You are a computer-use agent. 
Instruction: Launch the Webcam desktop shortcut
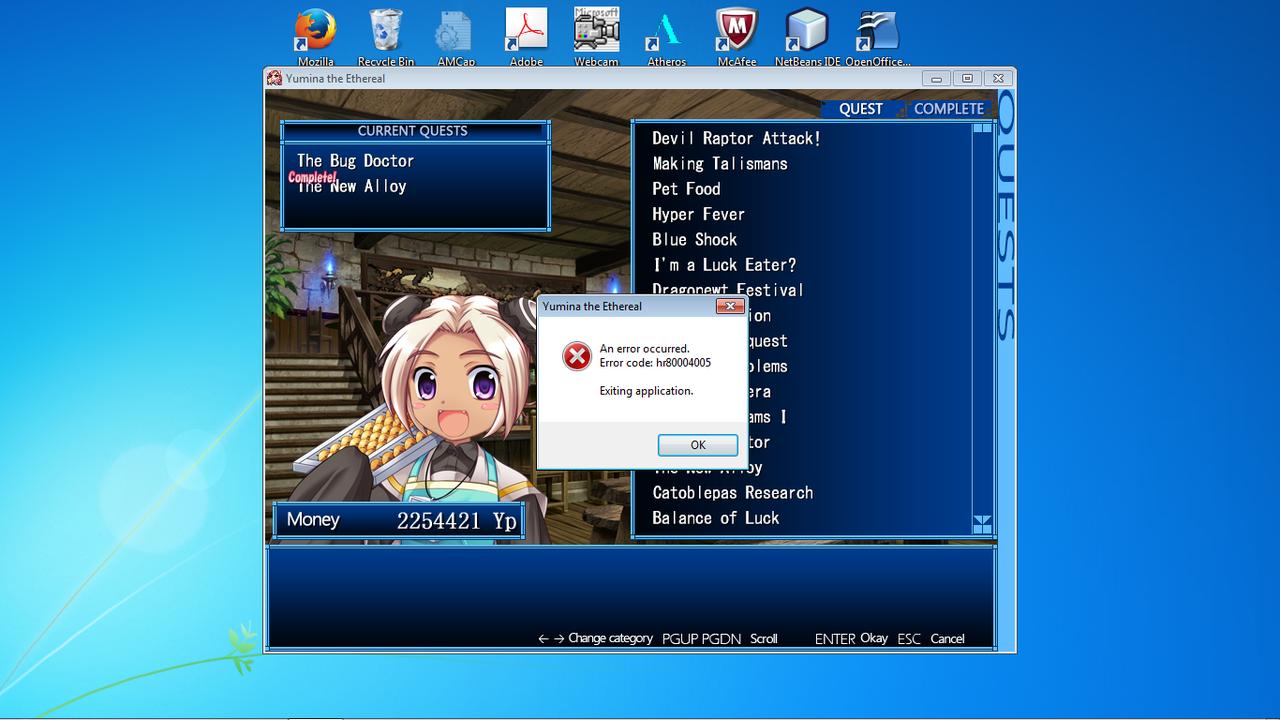pos(596,31)
